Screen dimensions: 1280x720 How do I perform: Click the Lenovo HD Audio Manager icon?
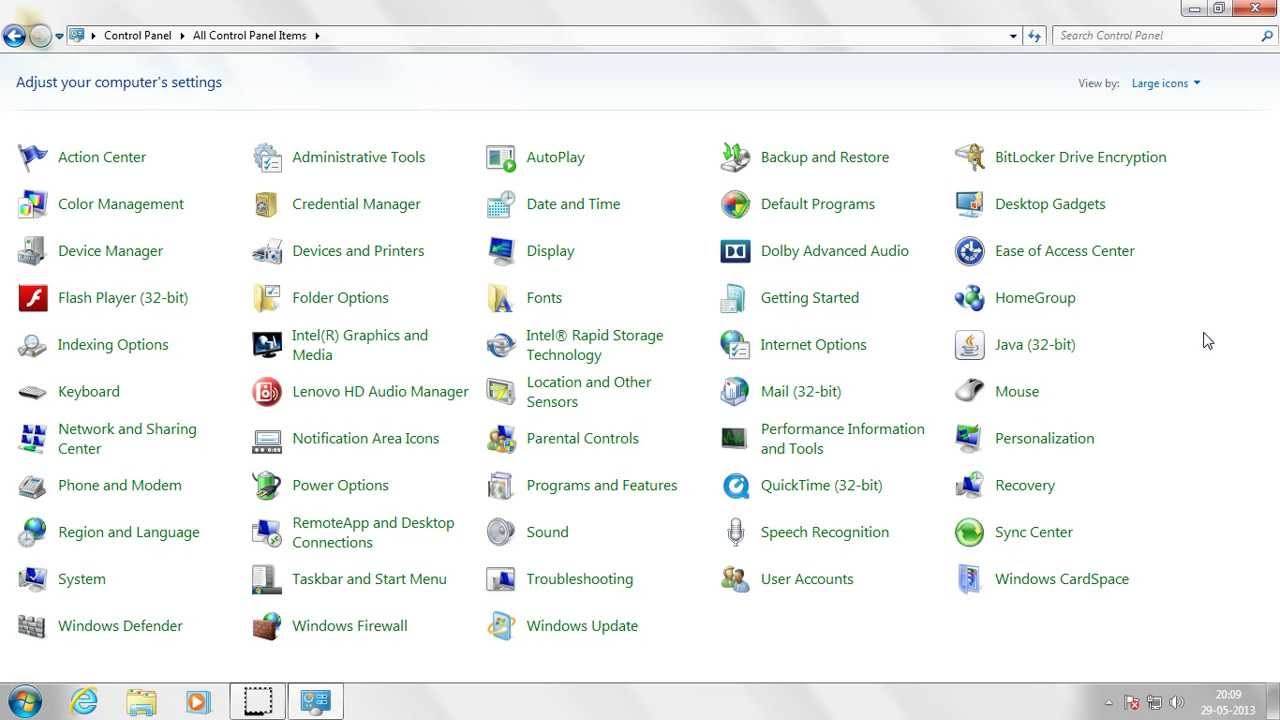[x=267, y=392]
